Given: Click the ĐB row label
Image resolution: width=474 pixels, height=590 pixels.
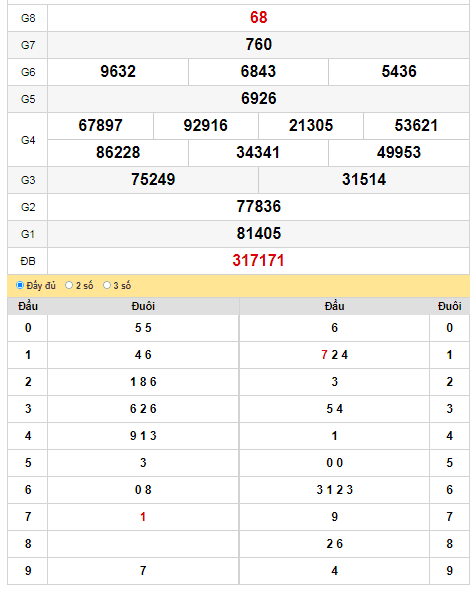Looking at the screenshot, I should 28,261.
